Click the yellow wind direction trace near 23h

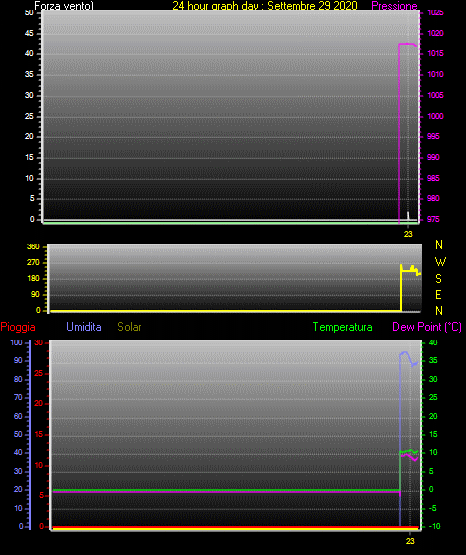(410, 271)
